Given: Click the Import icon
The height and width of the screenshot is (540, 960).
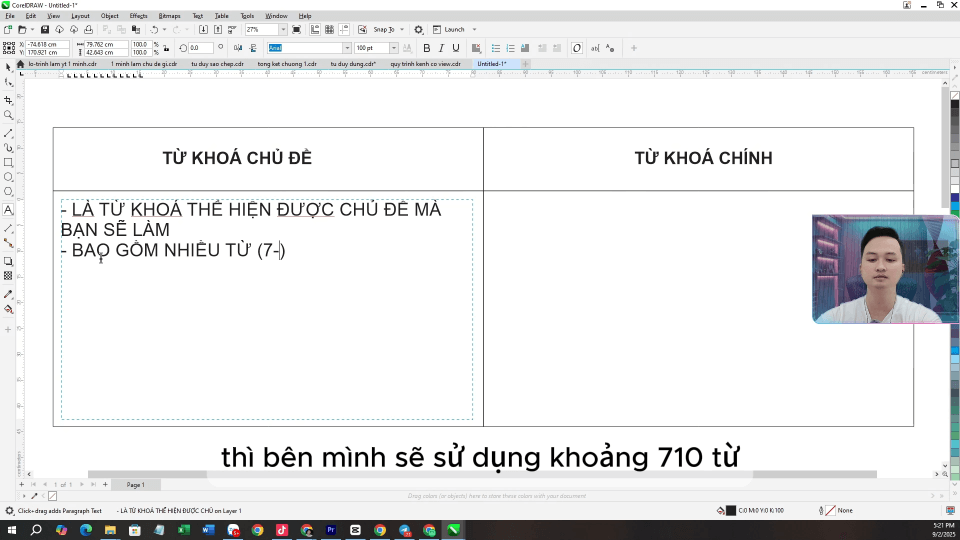Looking at the screenshot, I should pyautogui.click(x=203, y=29).
